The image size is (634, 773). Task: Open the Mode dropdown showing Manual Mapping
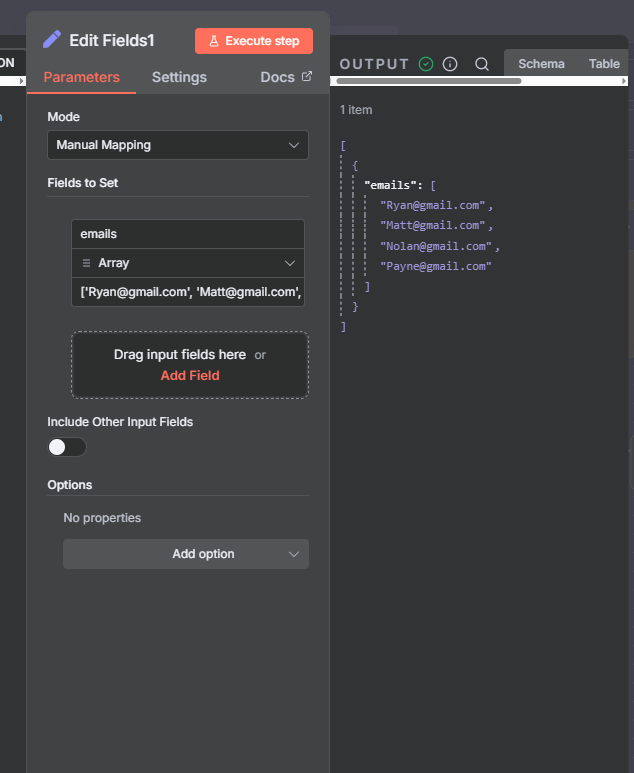(178, 145)
